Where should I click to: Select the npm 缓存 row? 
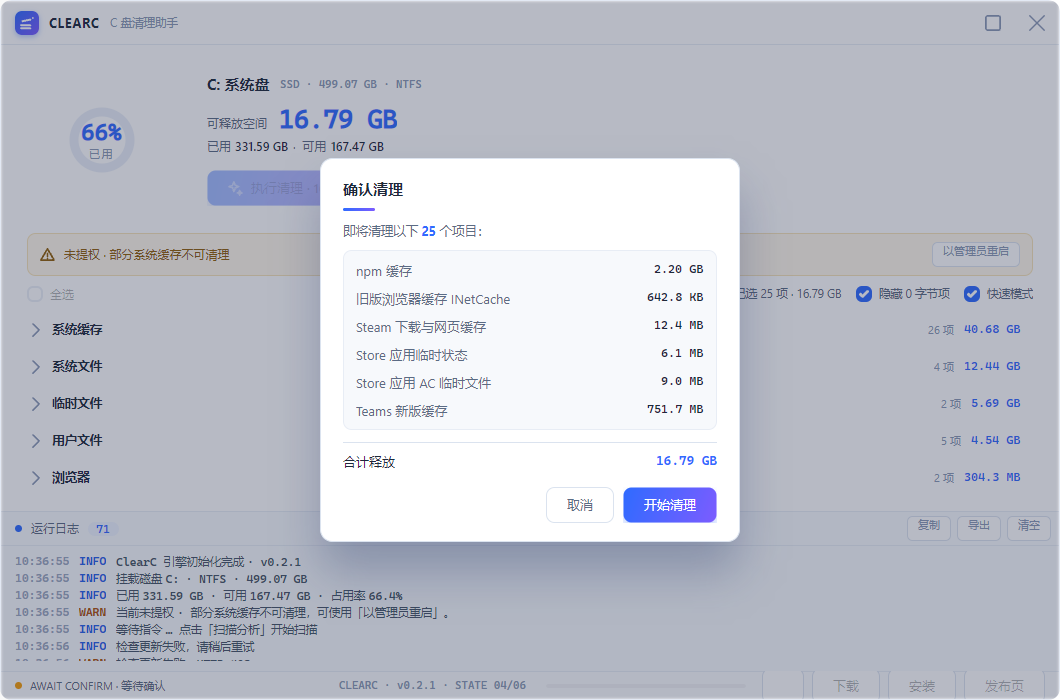529,271
